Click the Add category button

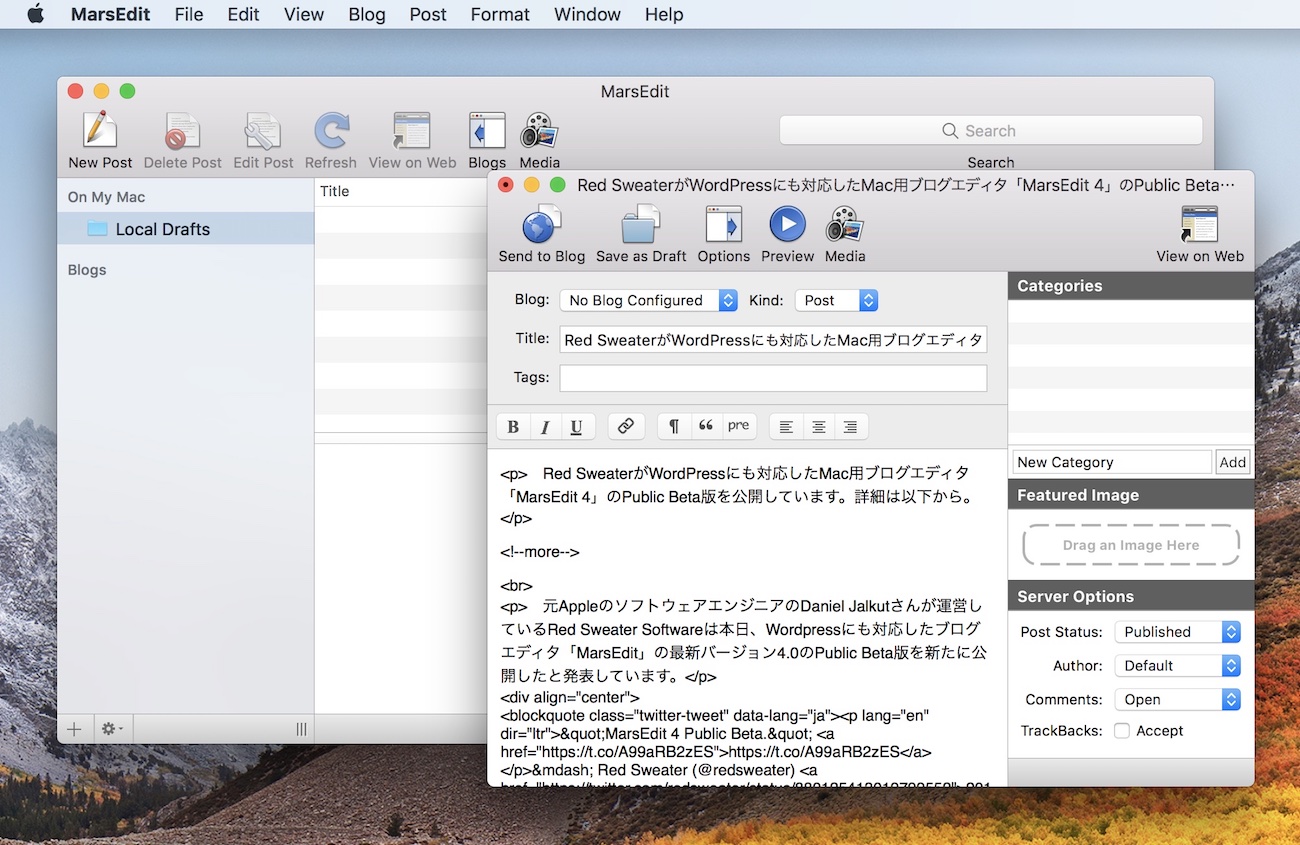tap(1233, 462)
